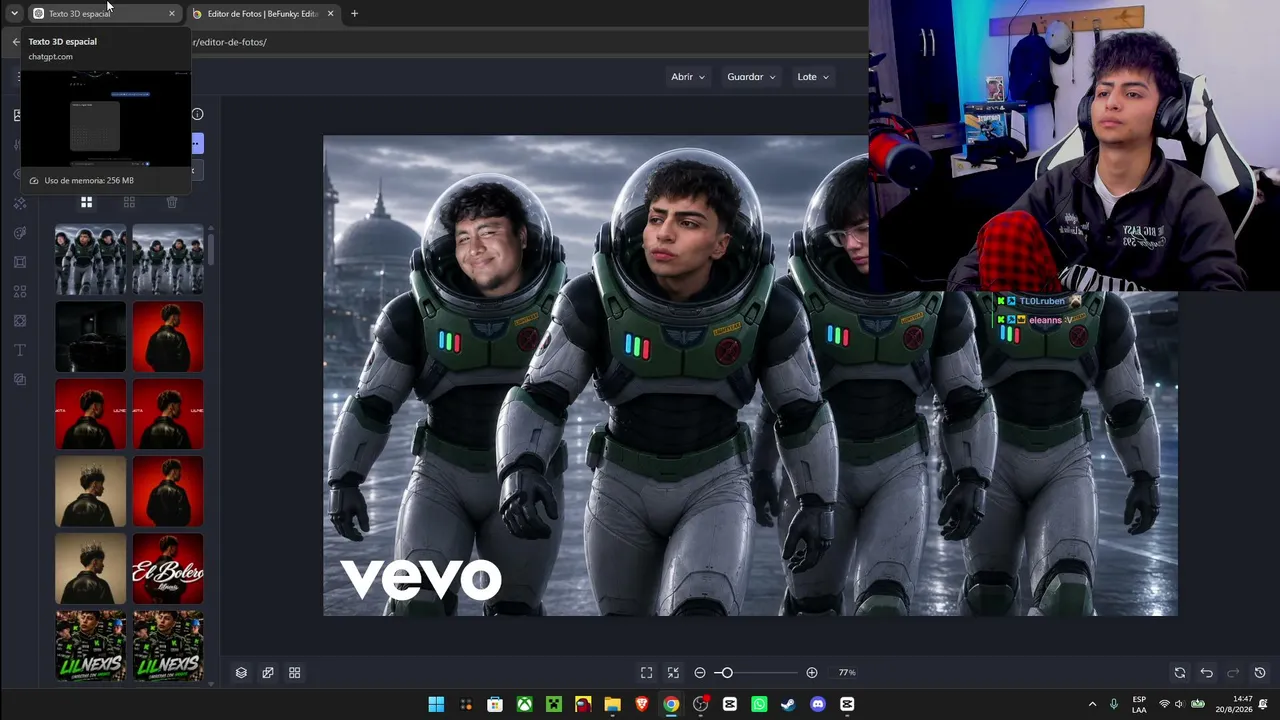Image resolution: width=1280 pixels, height=720 pixels.
Task: Open the Xbox app from the taskbar
Action: 524,704
